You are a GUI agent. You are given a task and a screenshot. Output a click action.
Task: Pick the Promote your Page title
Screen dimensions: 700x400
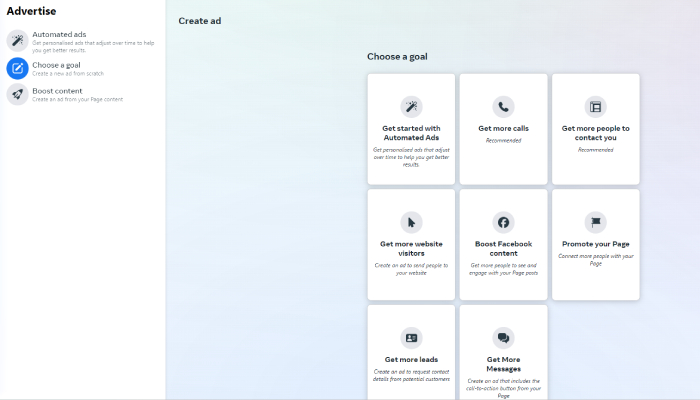595,244
